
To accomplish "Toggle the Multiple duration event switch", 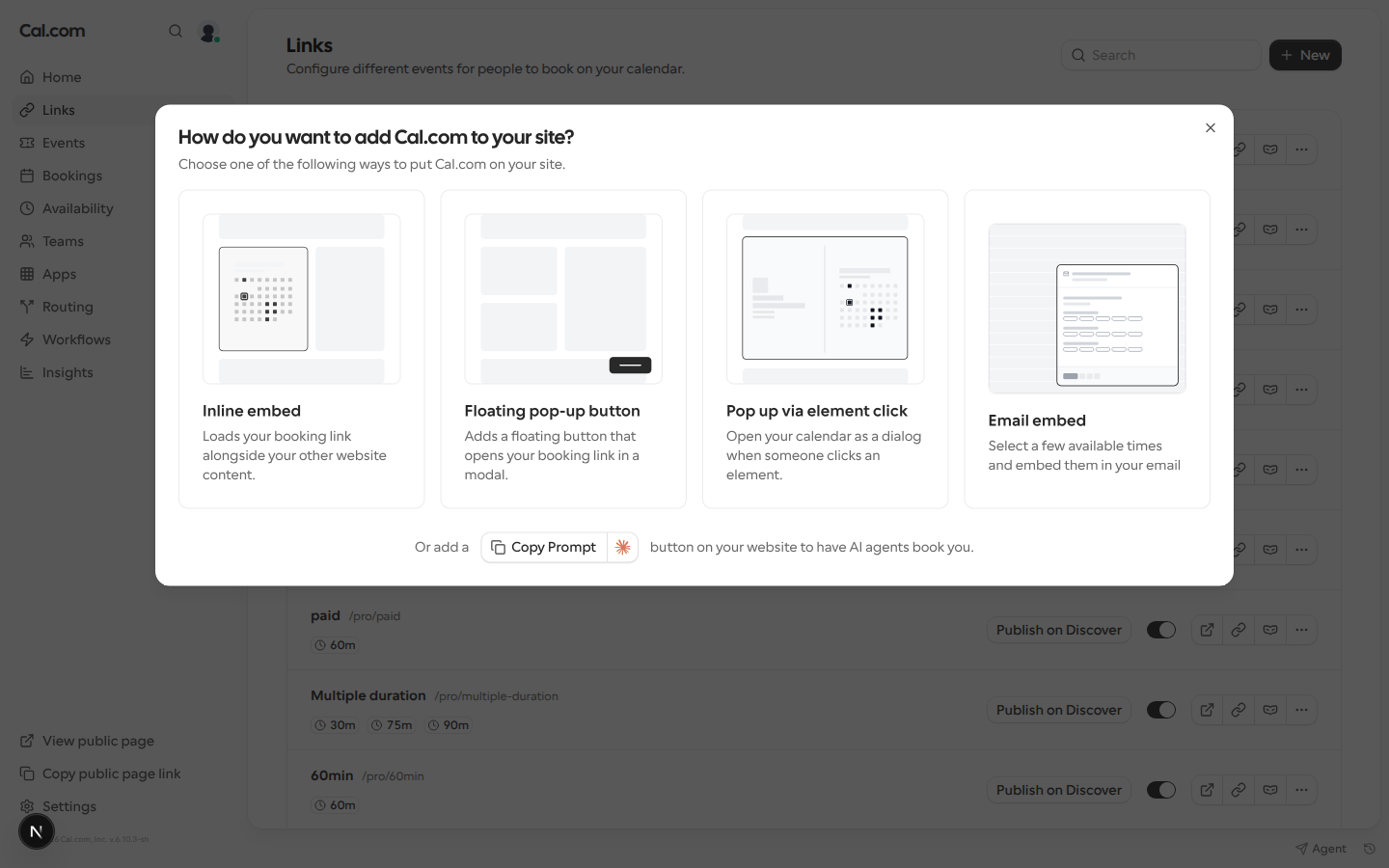I will click(1161, 710).
